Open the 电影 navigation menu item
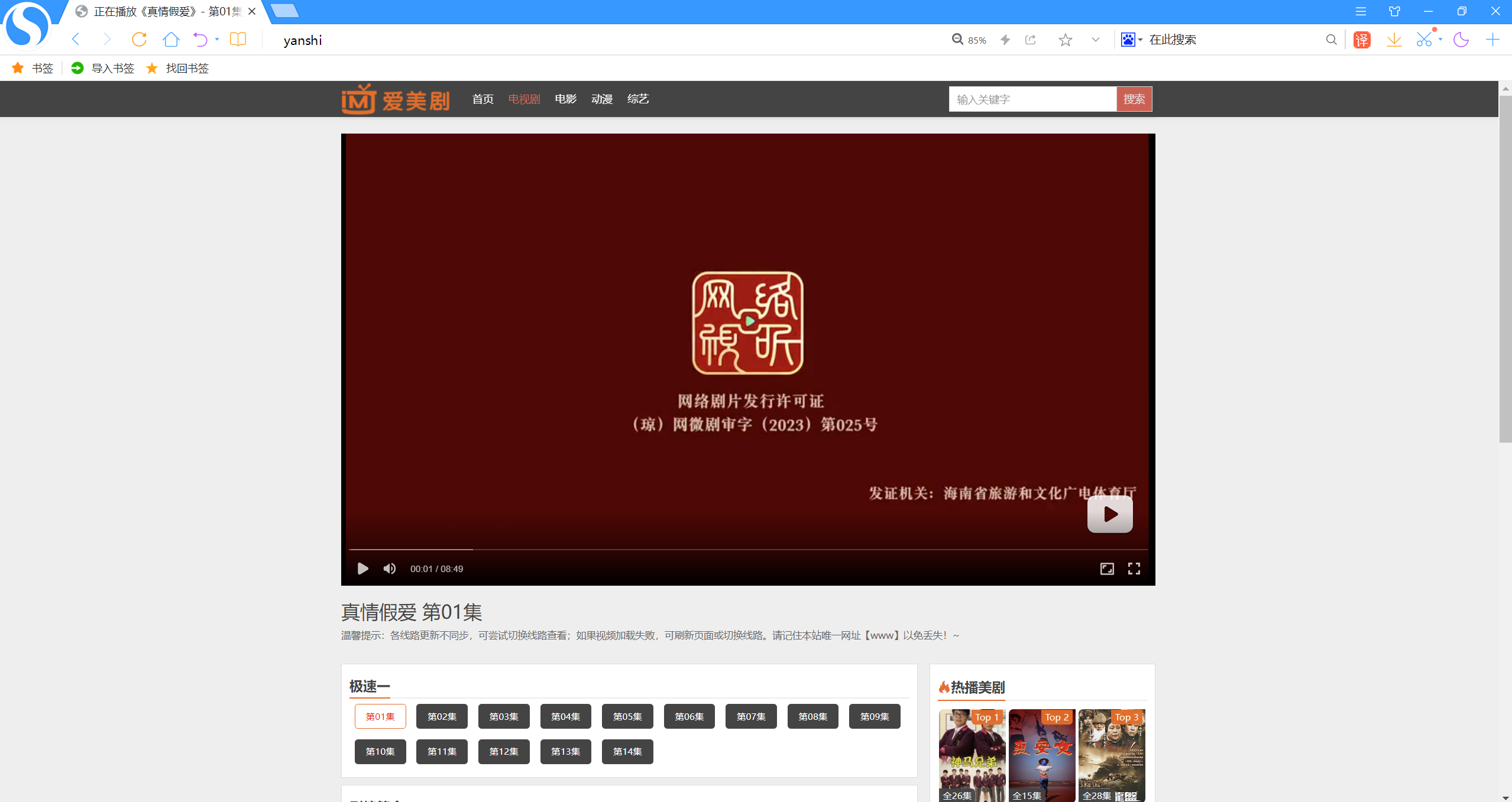 coord(565,99)
